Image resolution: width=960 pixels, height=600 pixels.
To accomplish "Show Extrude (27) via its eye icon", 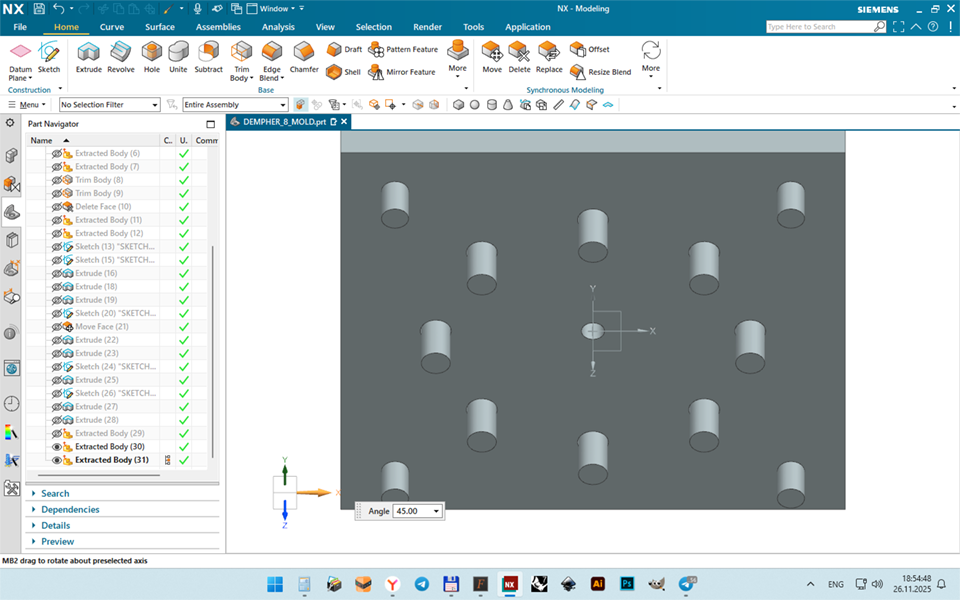I will click(57, 407).
